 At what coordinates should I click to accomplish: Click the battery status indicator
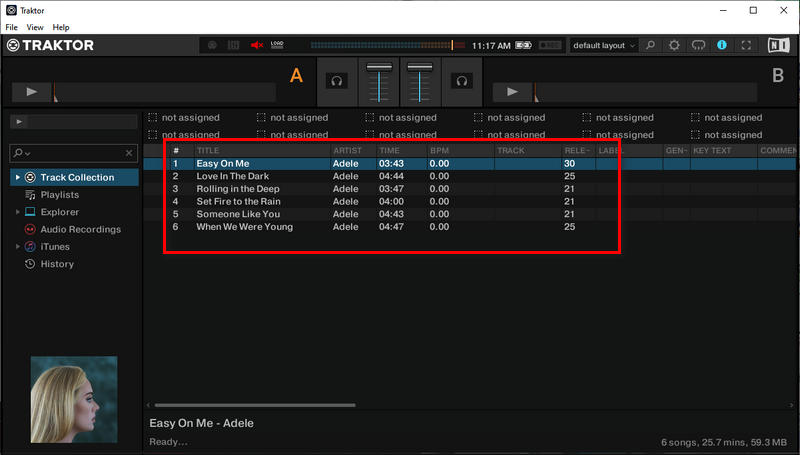[x=523, y=45]
